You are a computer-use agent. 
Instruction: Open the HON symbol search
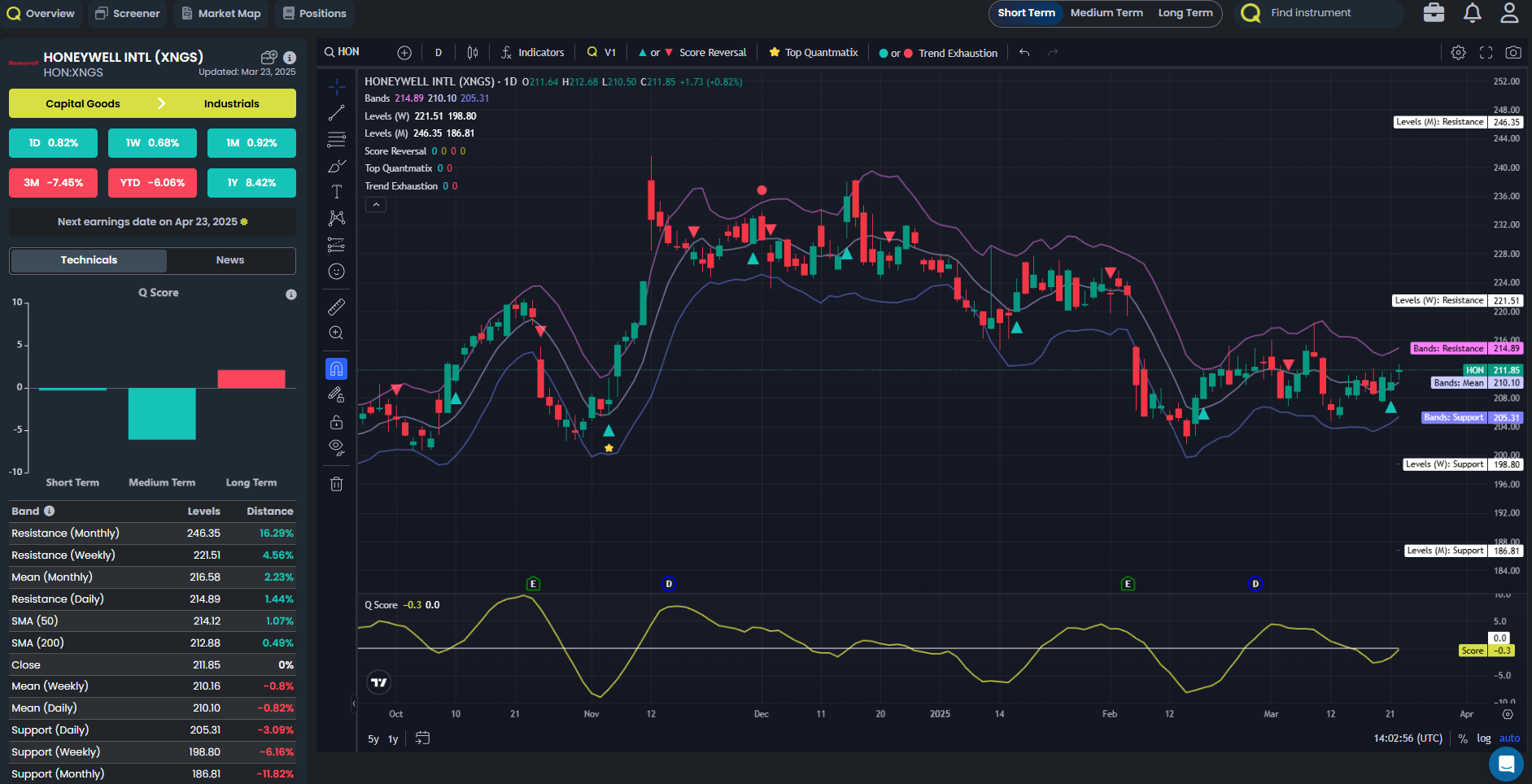[x=342, y=52]
